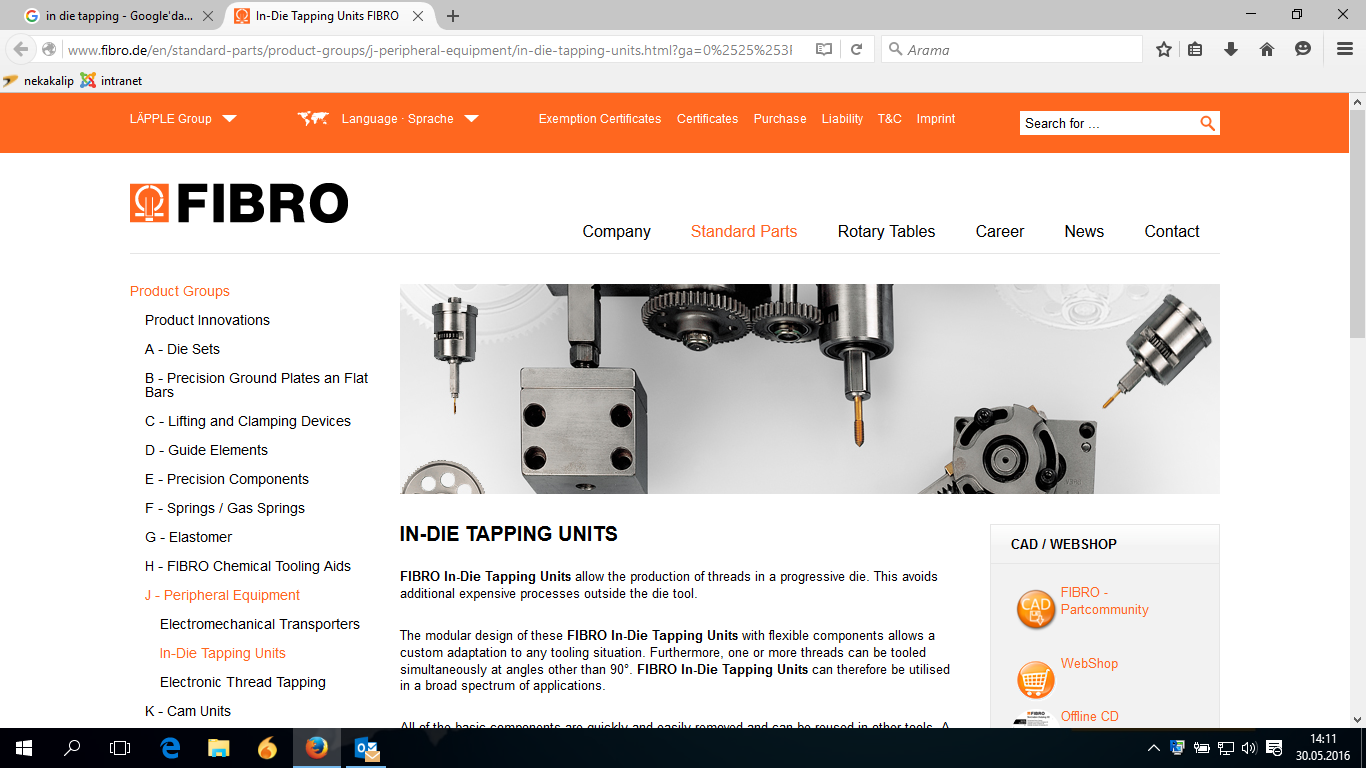Click the FIBRO - Partcommunity link

coord(1104,601)
